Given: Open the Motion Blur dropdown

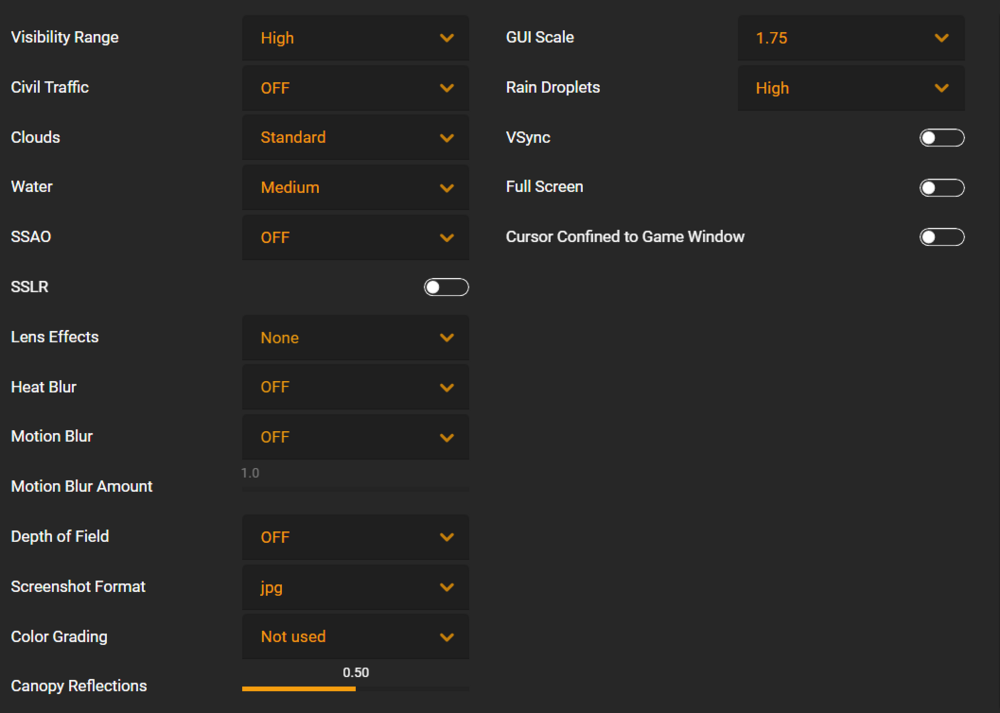Looking at the screenshot, I should 354,437.
